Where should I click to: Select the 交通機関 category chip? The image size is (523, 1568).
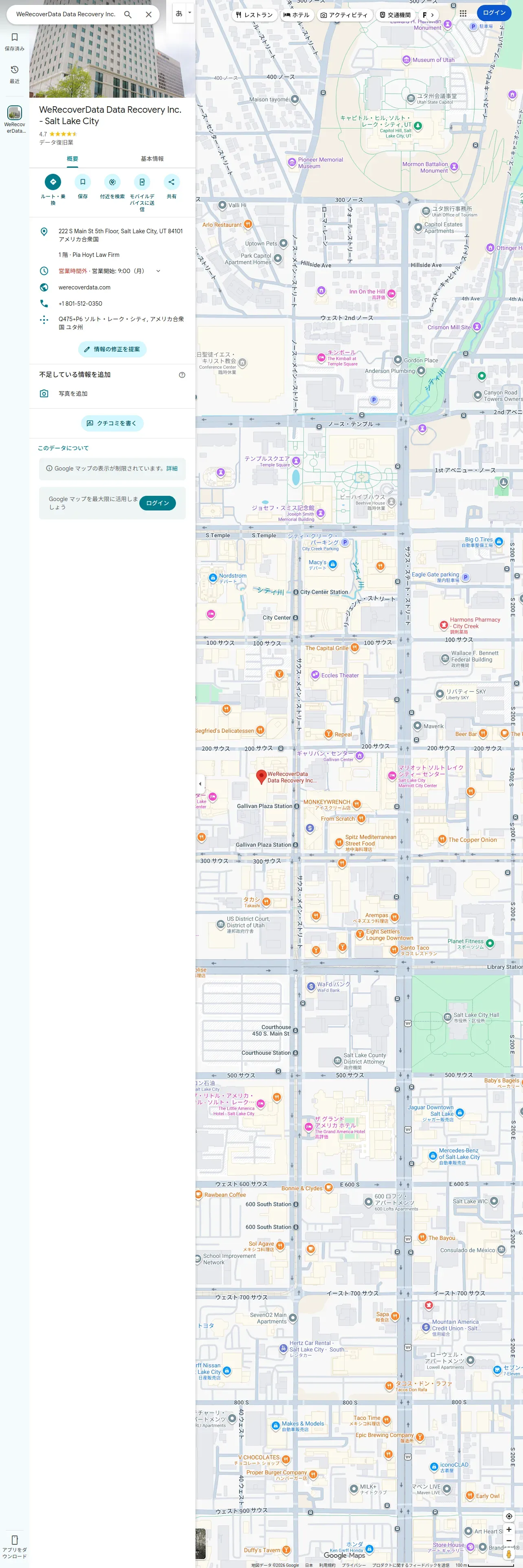click(x=395, y=15)
